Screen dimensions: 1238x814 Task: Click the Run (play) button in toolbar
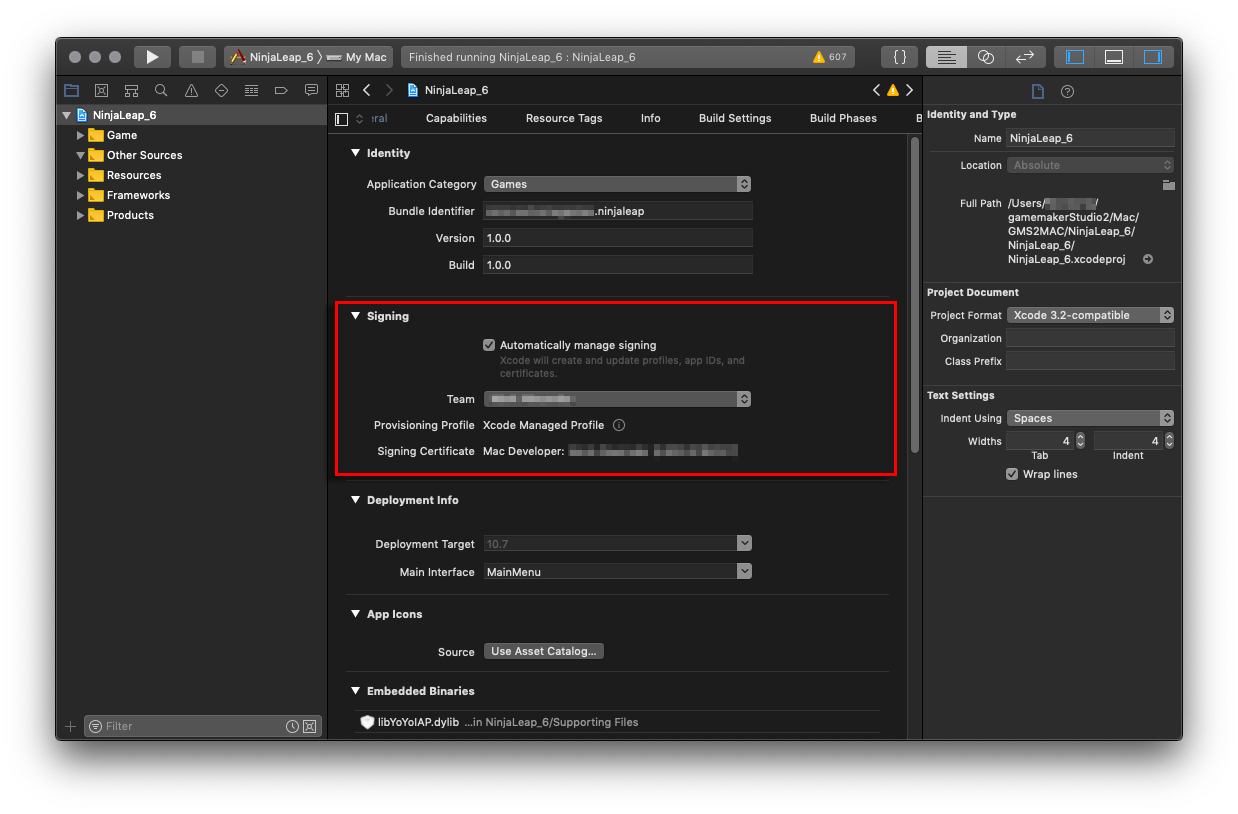click(152, 57)
